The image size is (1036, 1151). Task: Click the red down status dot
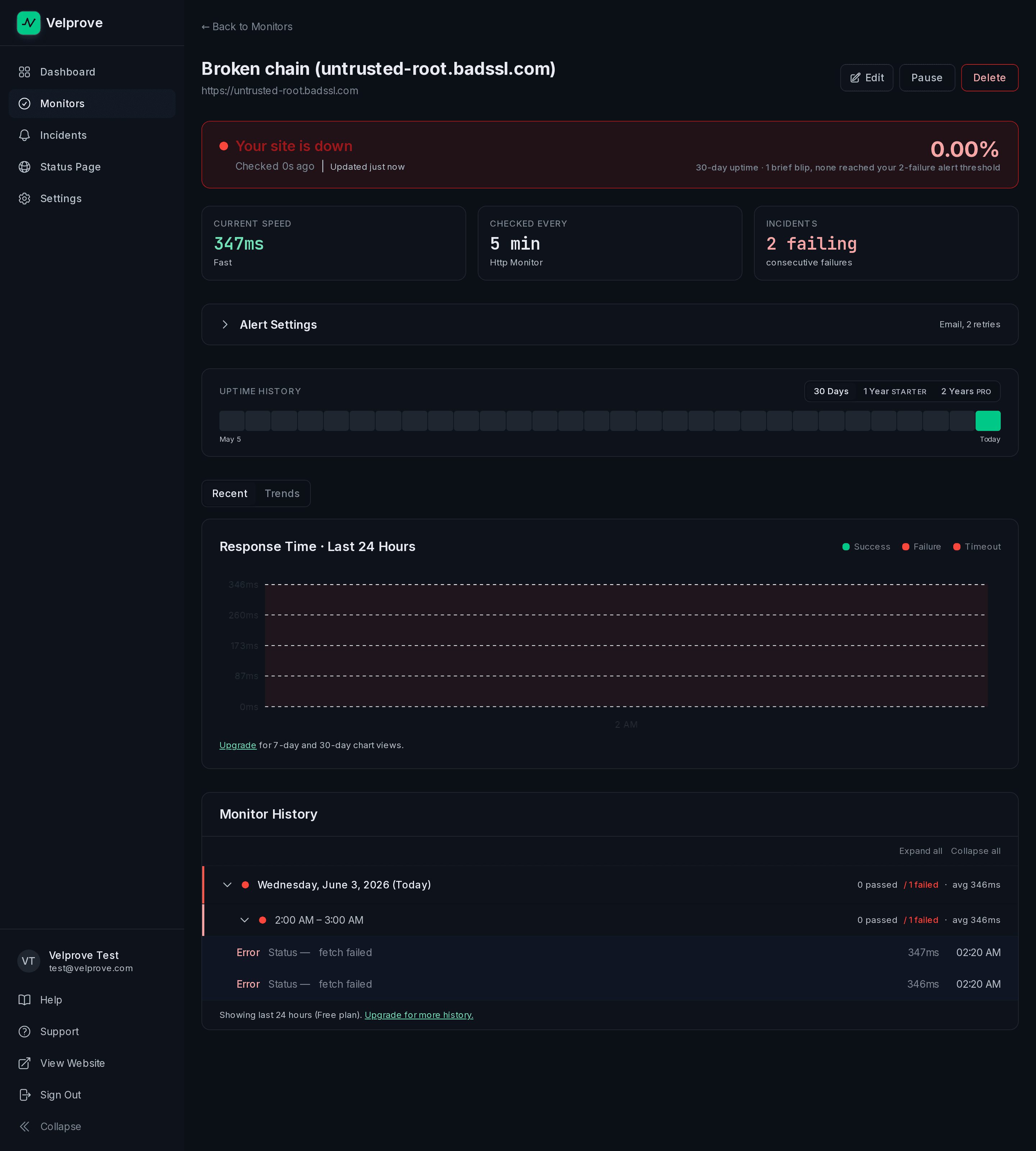(224, 146)
